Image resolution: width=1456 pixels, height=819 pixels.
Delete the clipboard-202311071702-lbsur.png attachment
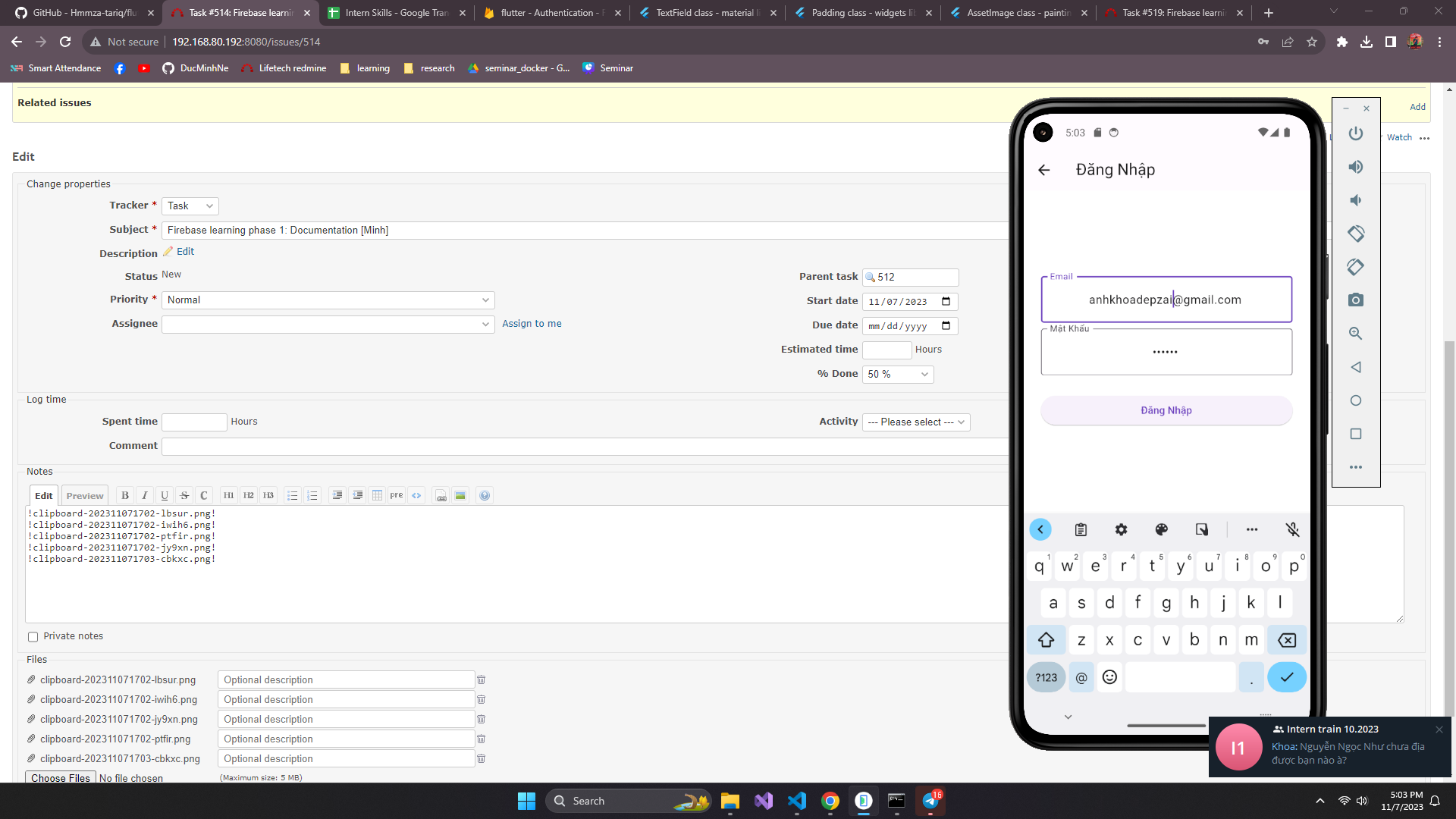point(481,680)
